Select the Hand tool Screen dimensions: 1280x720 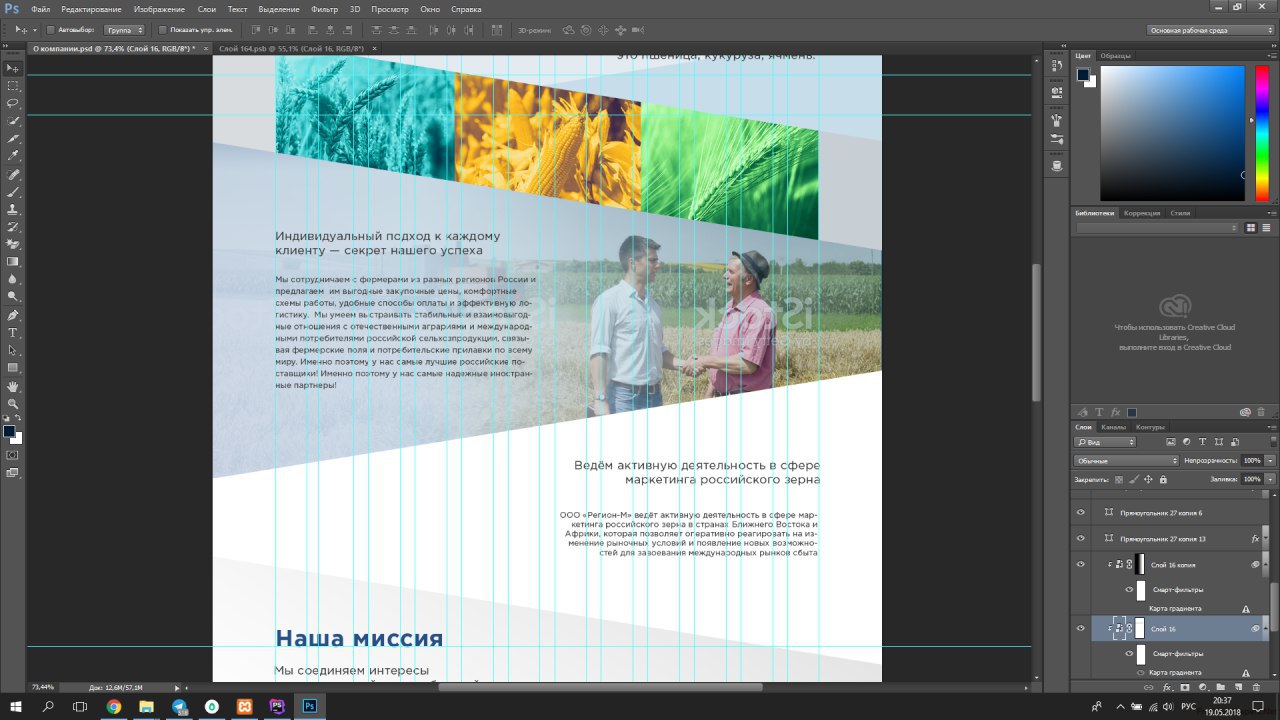coord(13,386)
